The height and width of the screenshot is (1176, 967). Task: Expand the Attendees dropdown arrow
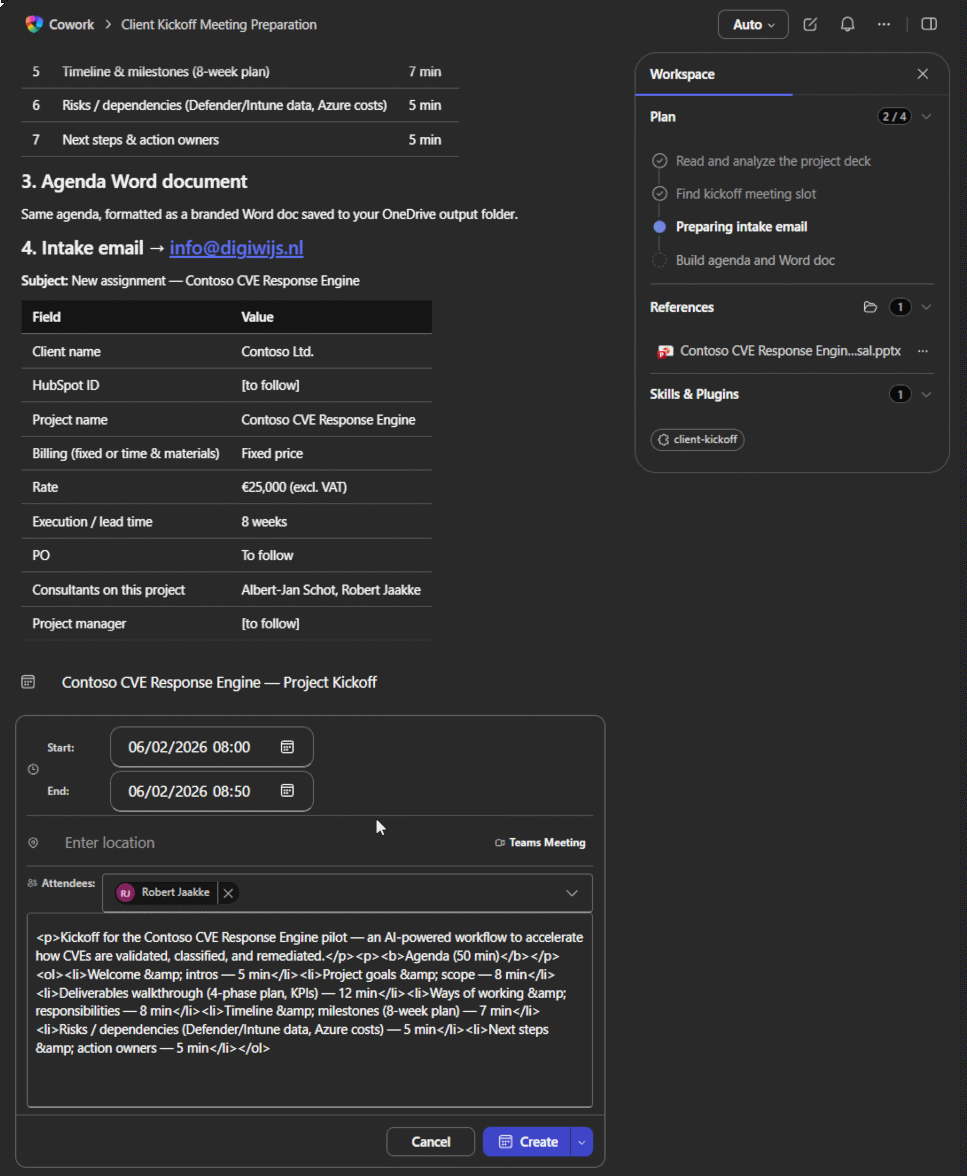coord(572,893)
